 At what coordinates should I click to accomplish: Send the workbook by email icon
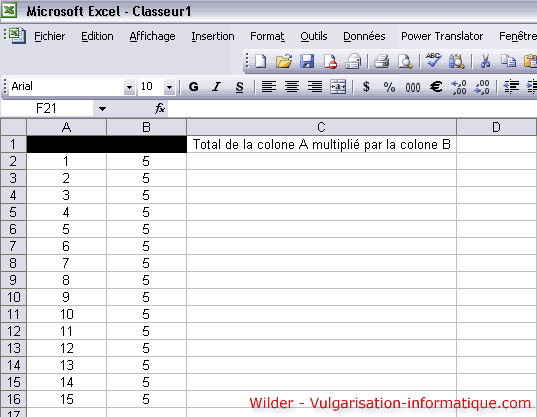tap(353, 62)
